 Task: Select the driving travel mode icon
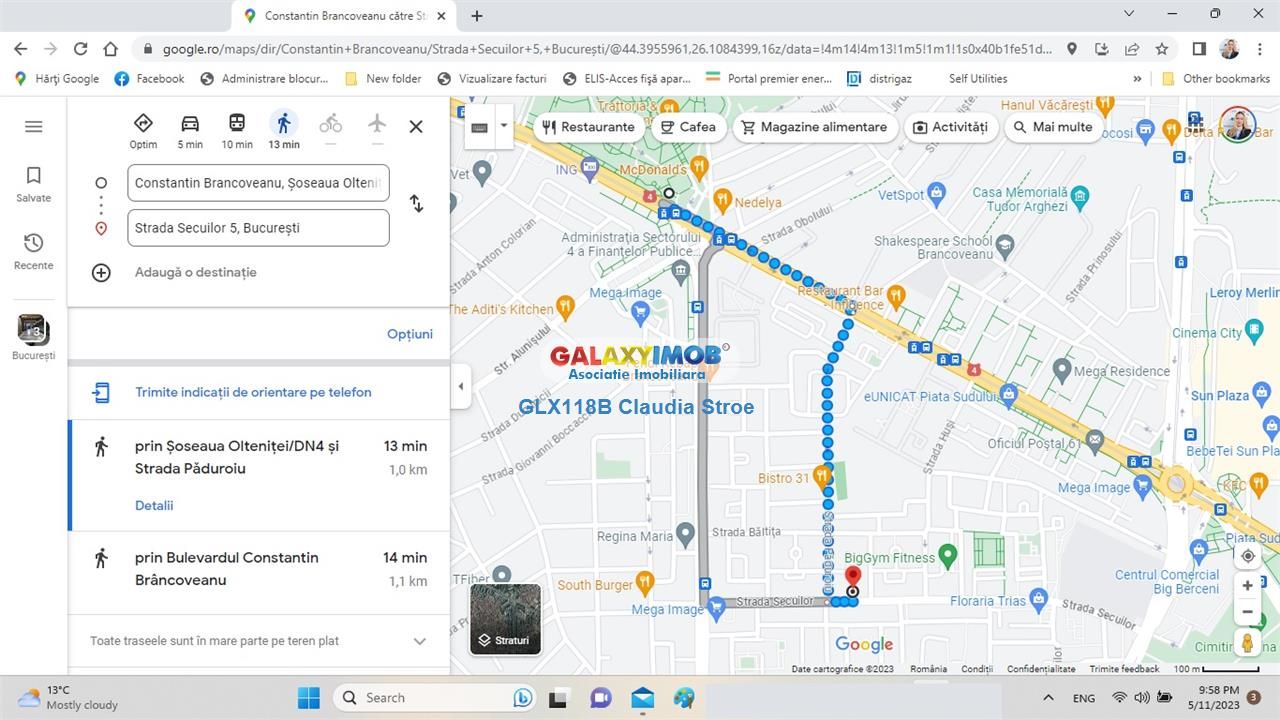(x=190, y=124)
